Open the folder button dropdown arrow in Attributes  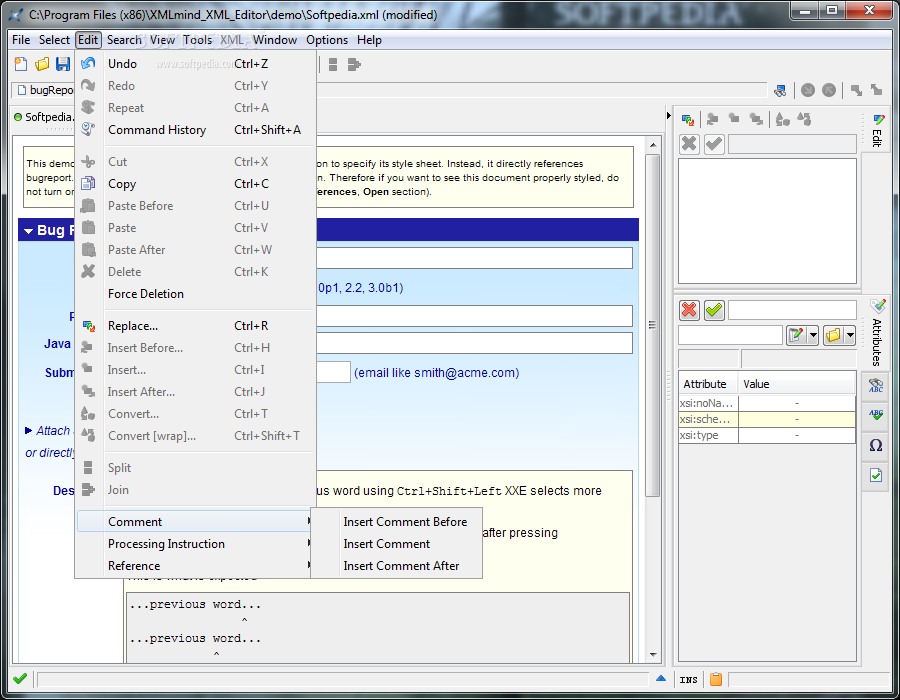click(x=850, y=335)
